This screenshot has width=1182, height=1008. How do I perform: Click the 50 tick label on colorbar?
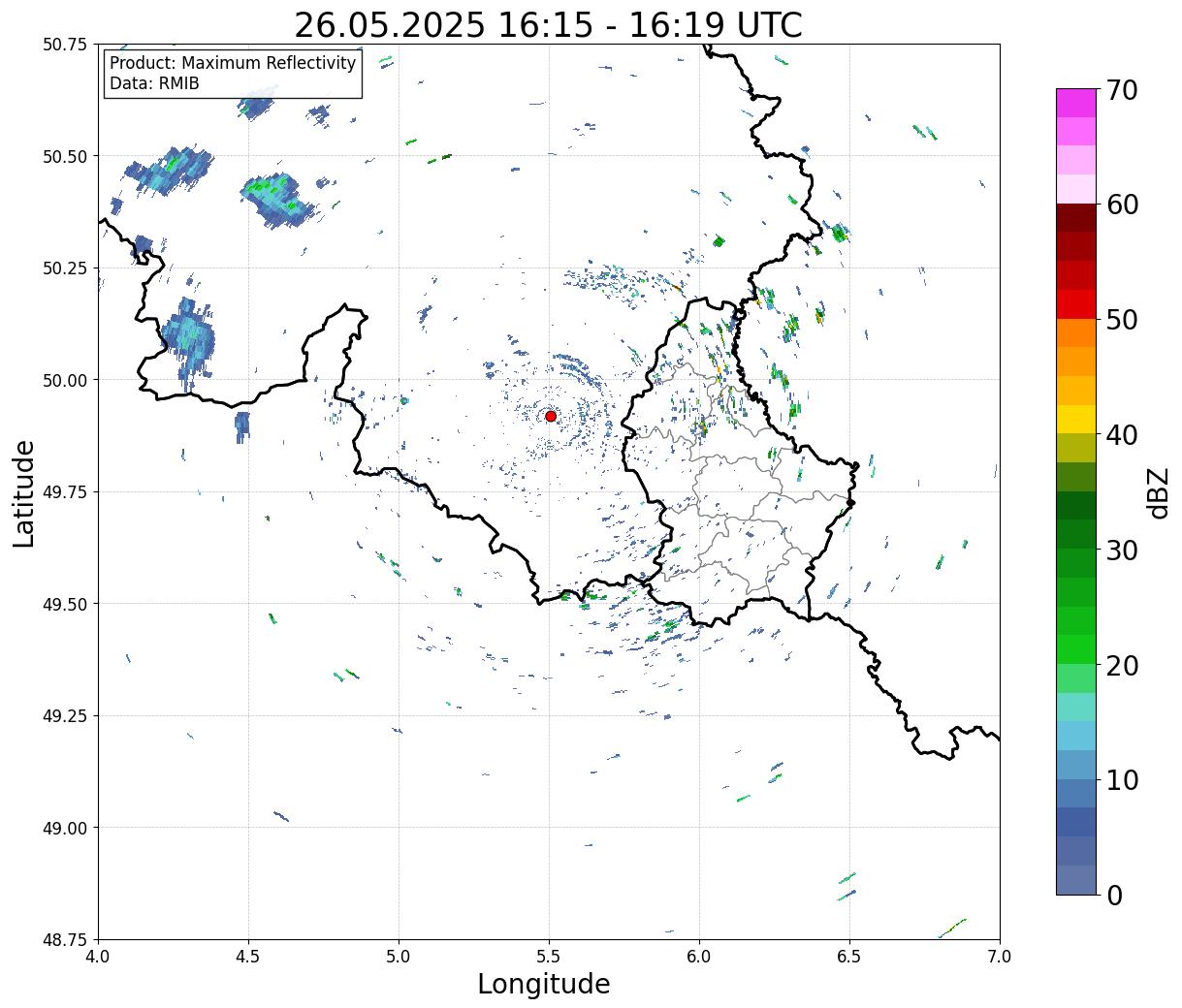click(1122, 320)
